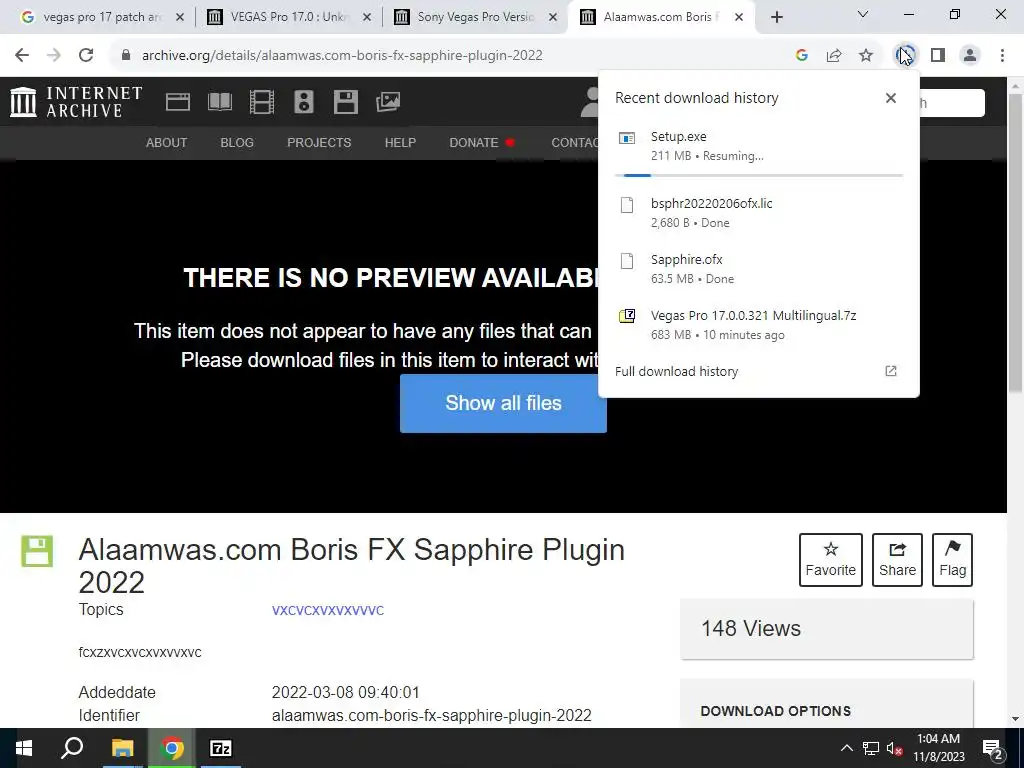Click the bsphr20220206ofx.lic download entry
This screenshot has height=768, width=1024.
tap(759, 213)
